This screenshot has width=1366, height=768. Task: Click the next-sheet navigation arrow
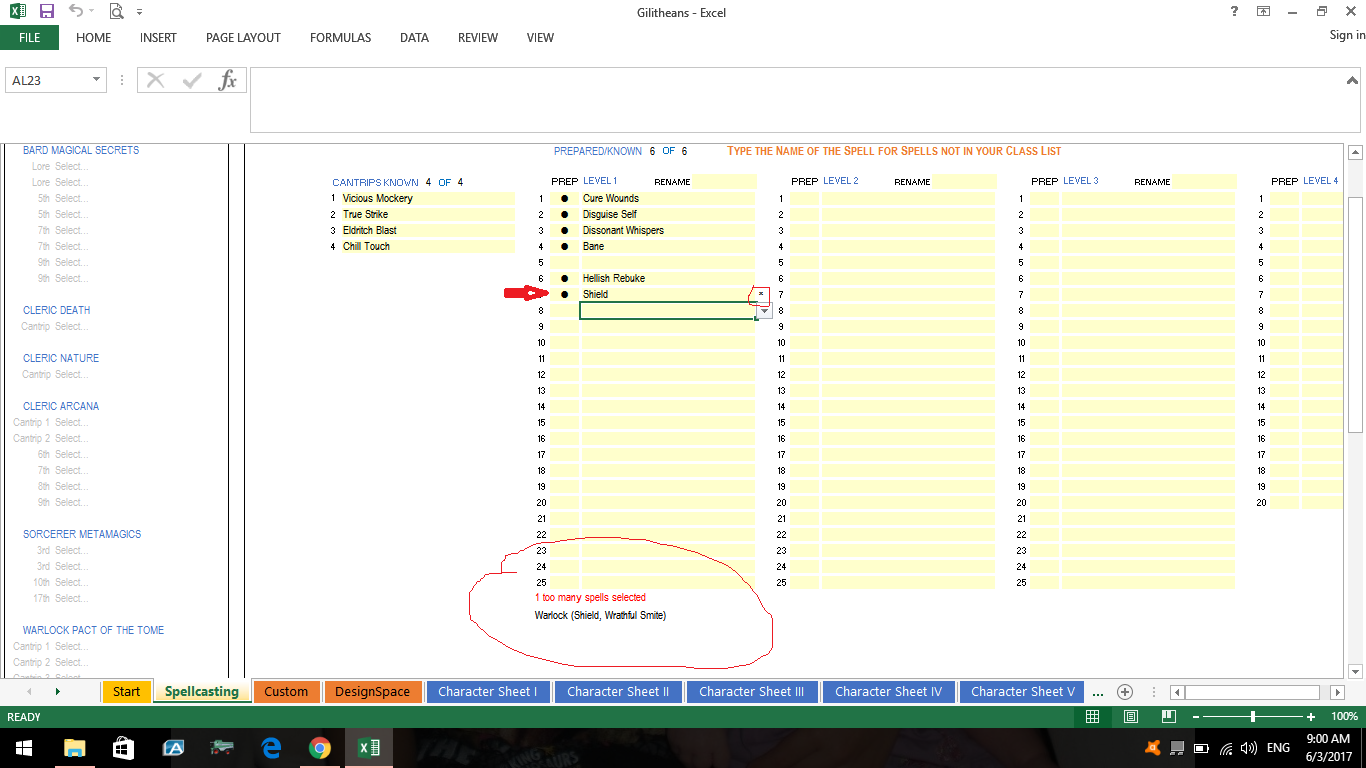tap(57, 691)
